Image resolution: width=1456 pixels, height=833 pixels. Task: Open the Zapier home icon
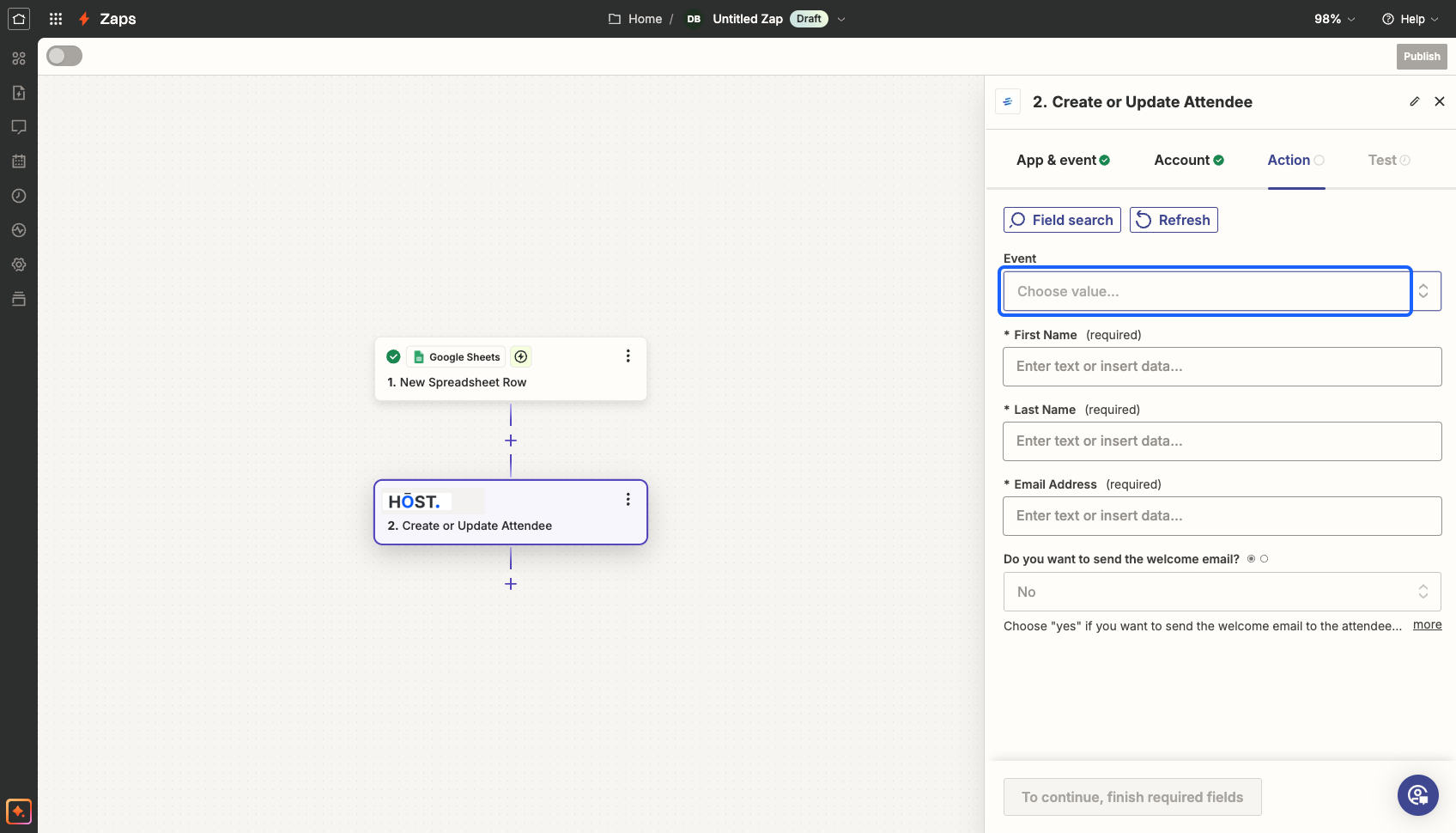click(x=19, y=19)
